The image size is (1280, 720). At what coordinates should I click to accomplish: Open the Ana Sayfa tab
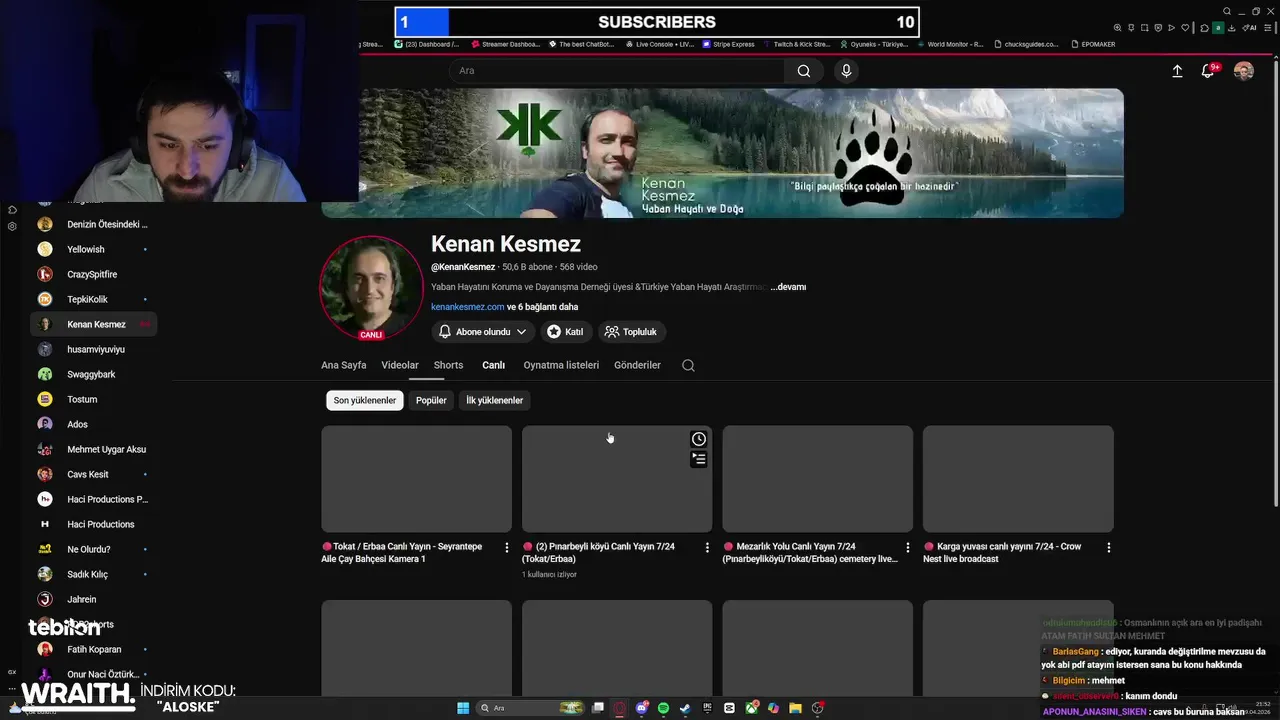pyautogui.click(x=343, y=365)
